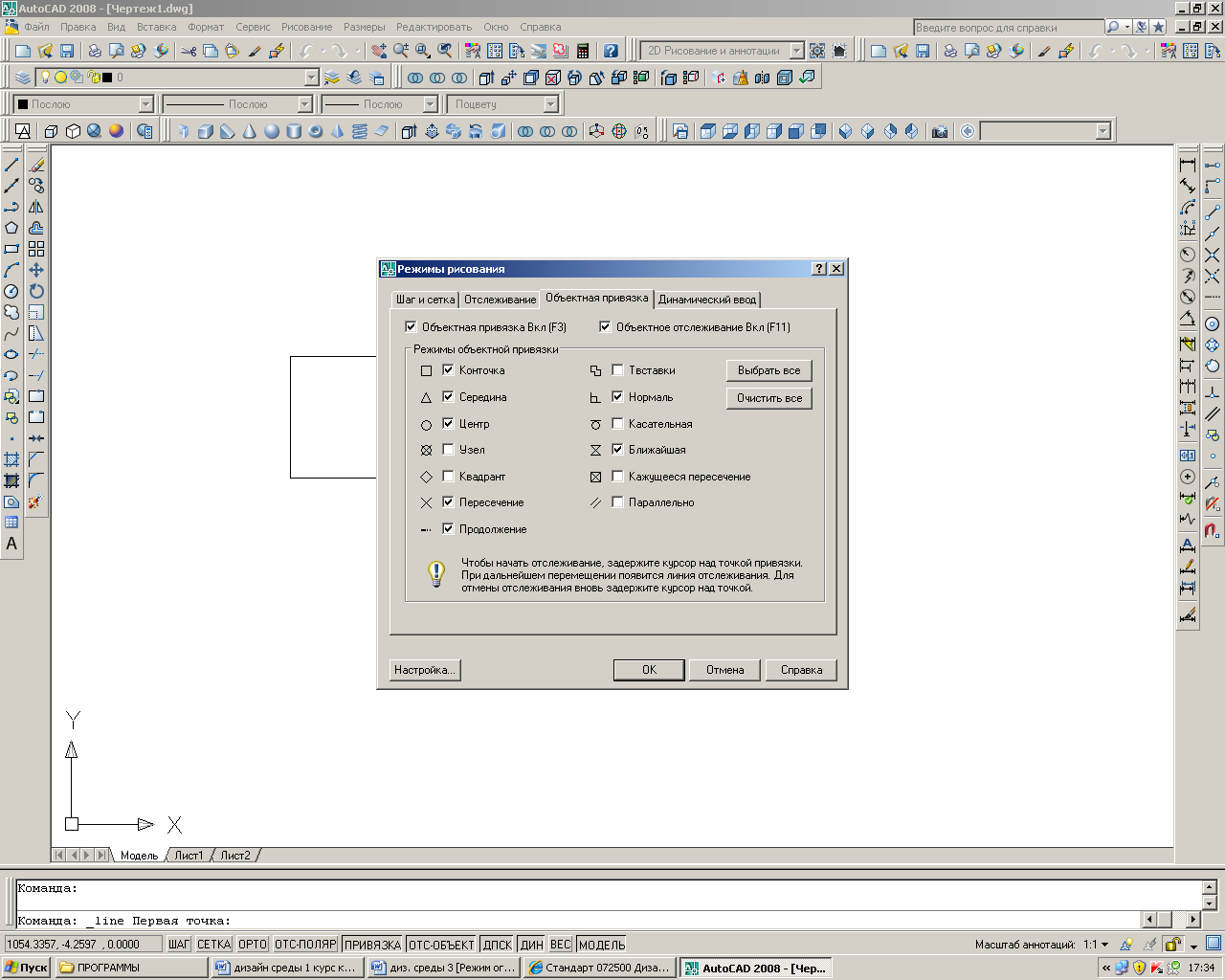
Task: Click the Pan realtime icon
Action: pos(379,51)
